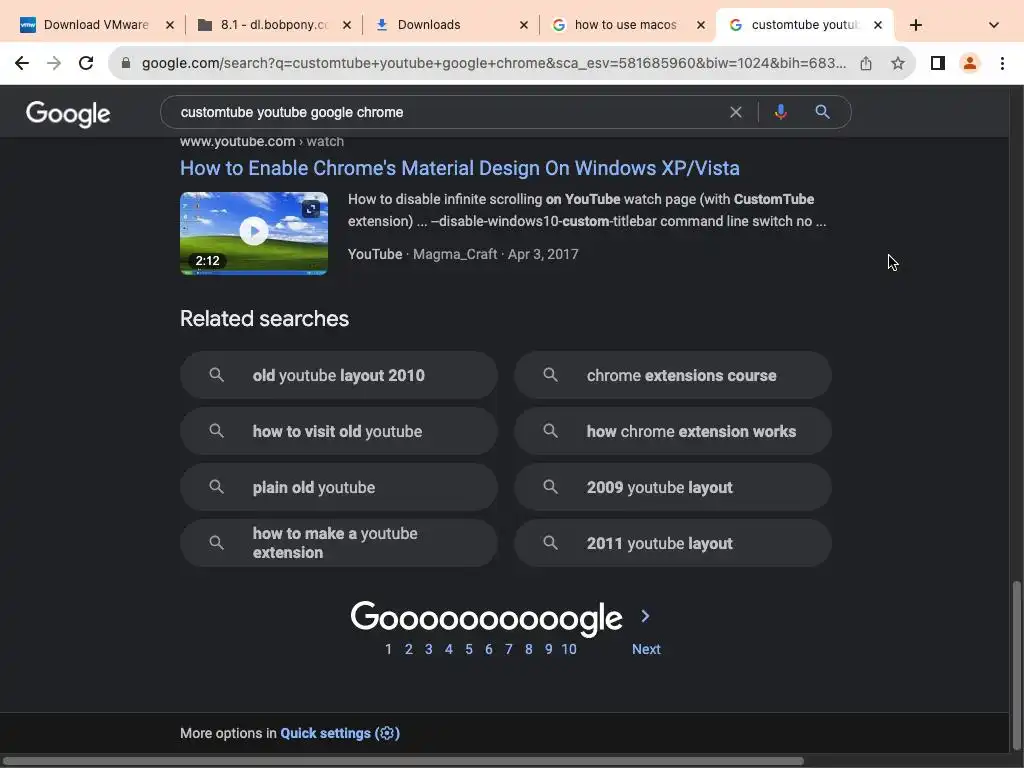The image size is (1024, 768).
Task: Click the vertical scrollbar thumb
Action: coord(1016,665)
